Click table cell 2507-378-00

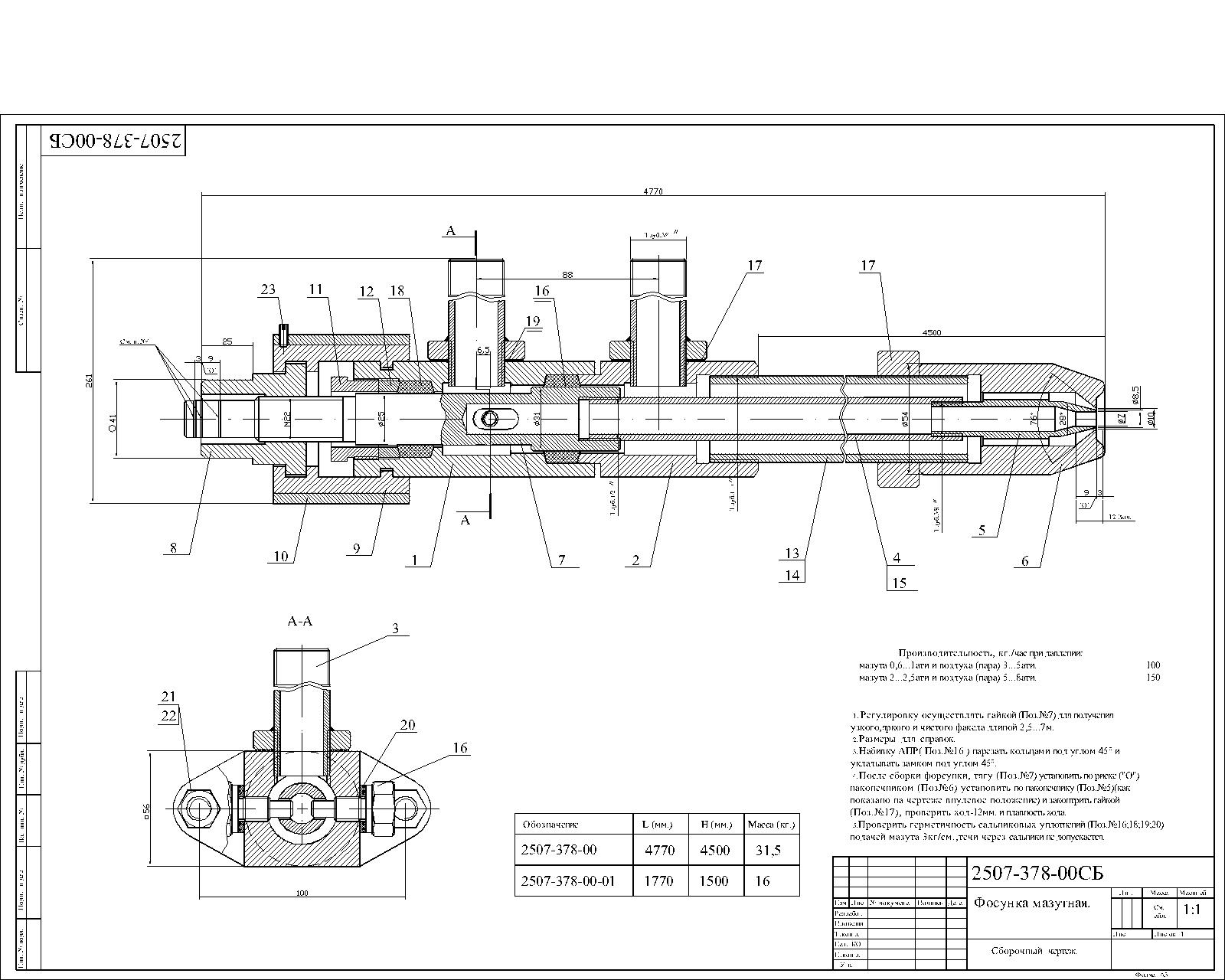(x=558, y=850)
